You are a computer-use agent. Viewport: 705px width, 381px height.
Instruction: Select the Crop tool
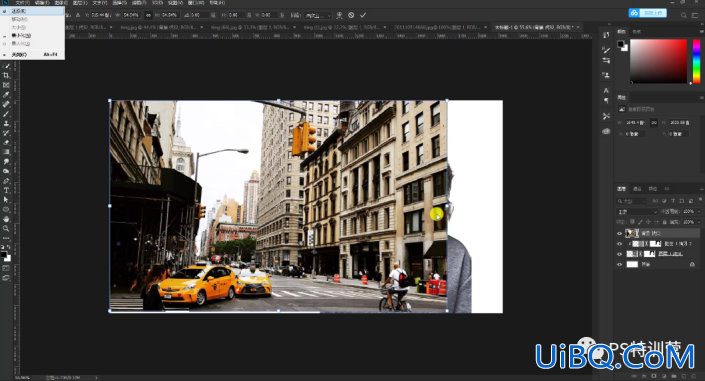(x=6, y=76)
